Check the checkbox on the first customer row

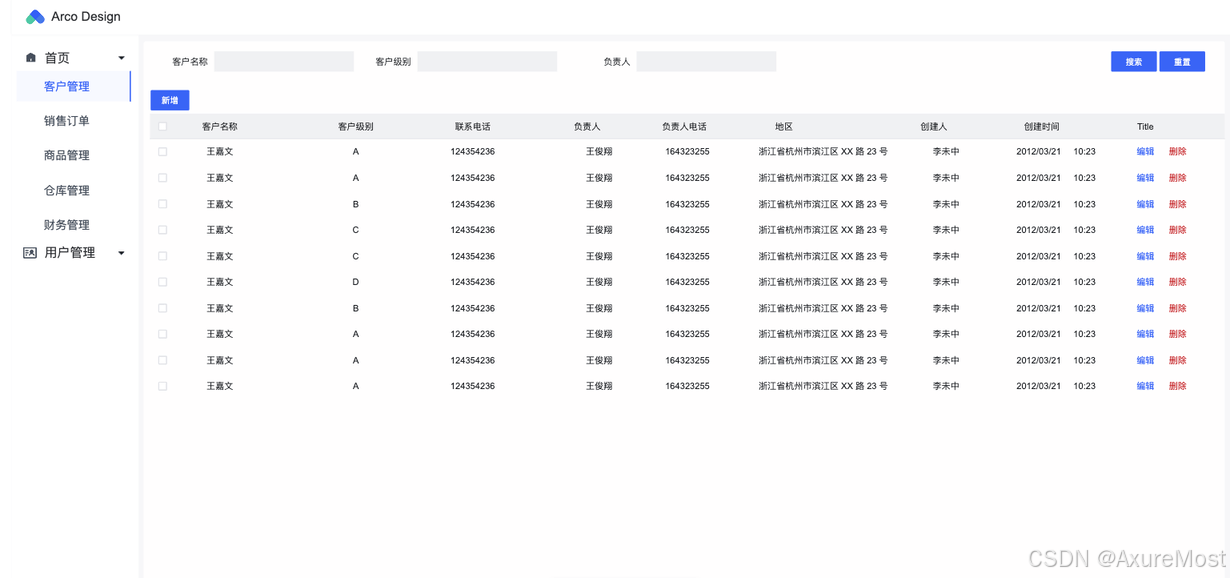click(162, 151)
